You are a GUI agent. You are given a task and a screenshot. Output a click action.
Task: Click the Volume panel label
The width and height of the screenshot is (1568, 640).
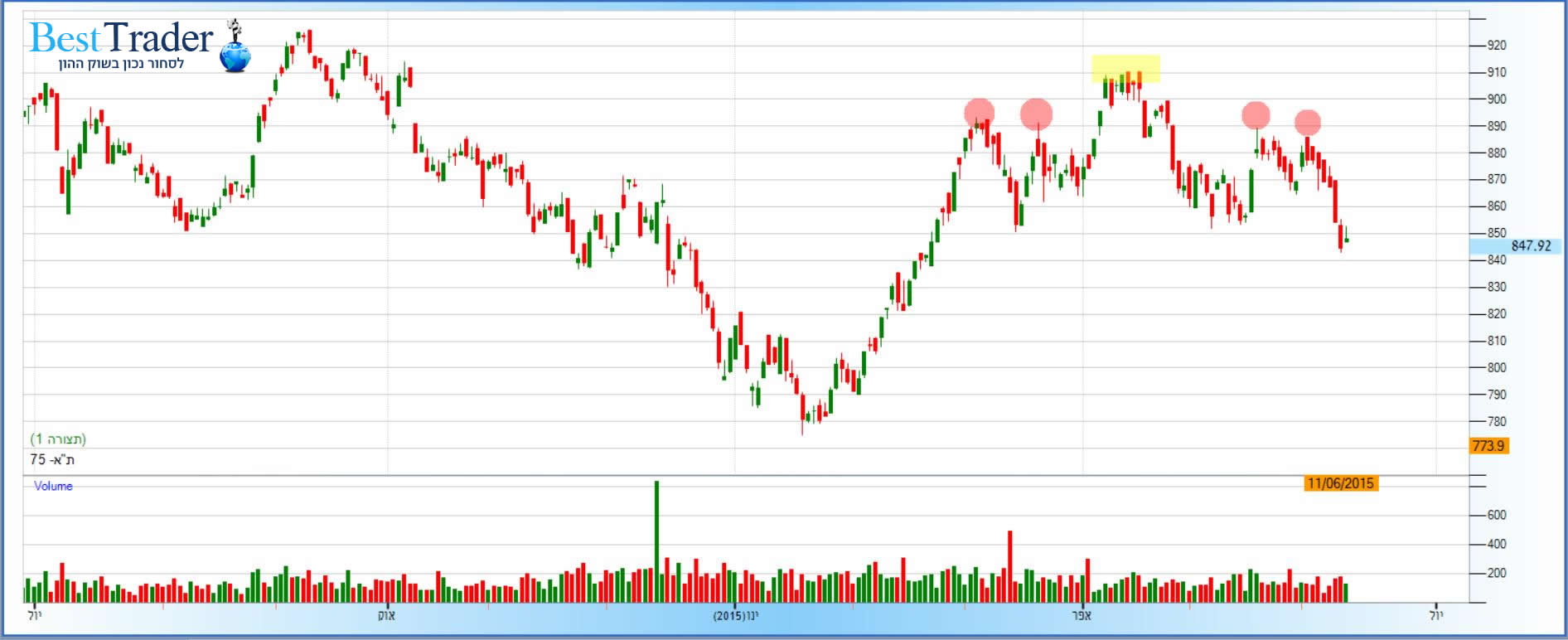pos(53,487)
